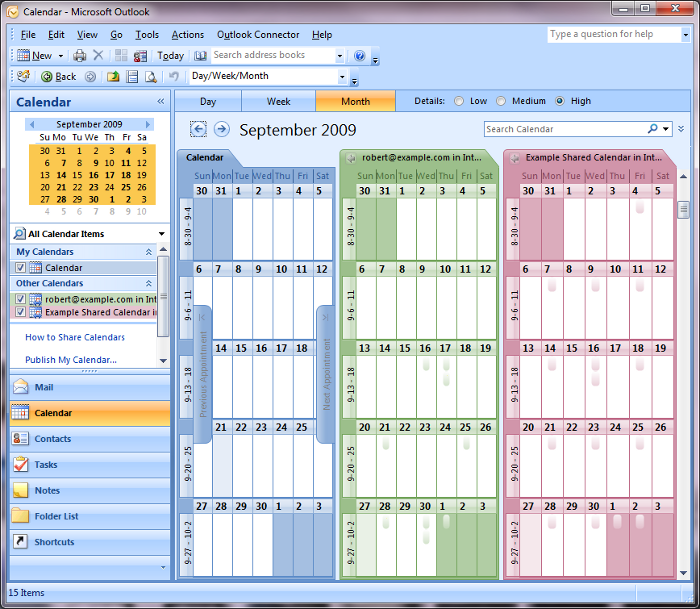This screenshot has height=609, width=700.
Task: Click the Undo arrow icon
Action: pos(174,76)
